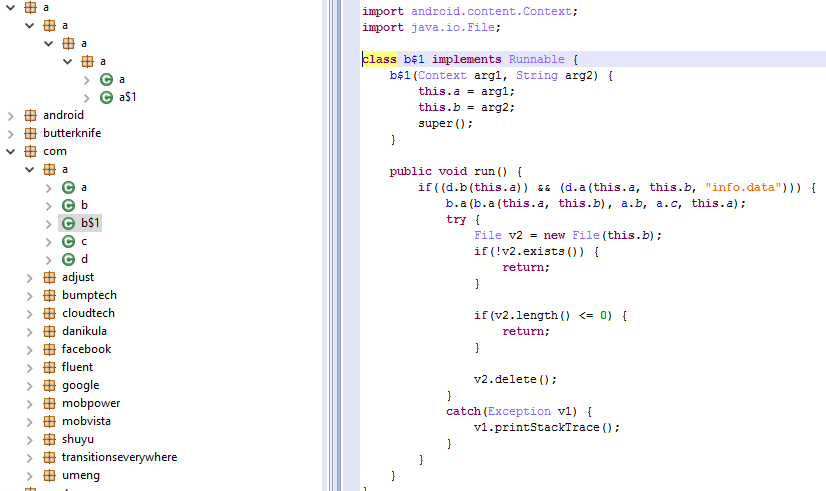Click v2.length() in the if condition
826x491 pixels.
533,315
